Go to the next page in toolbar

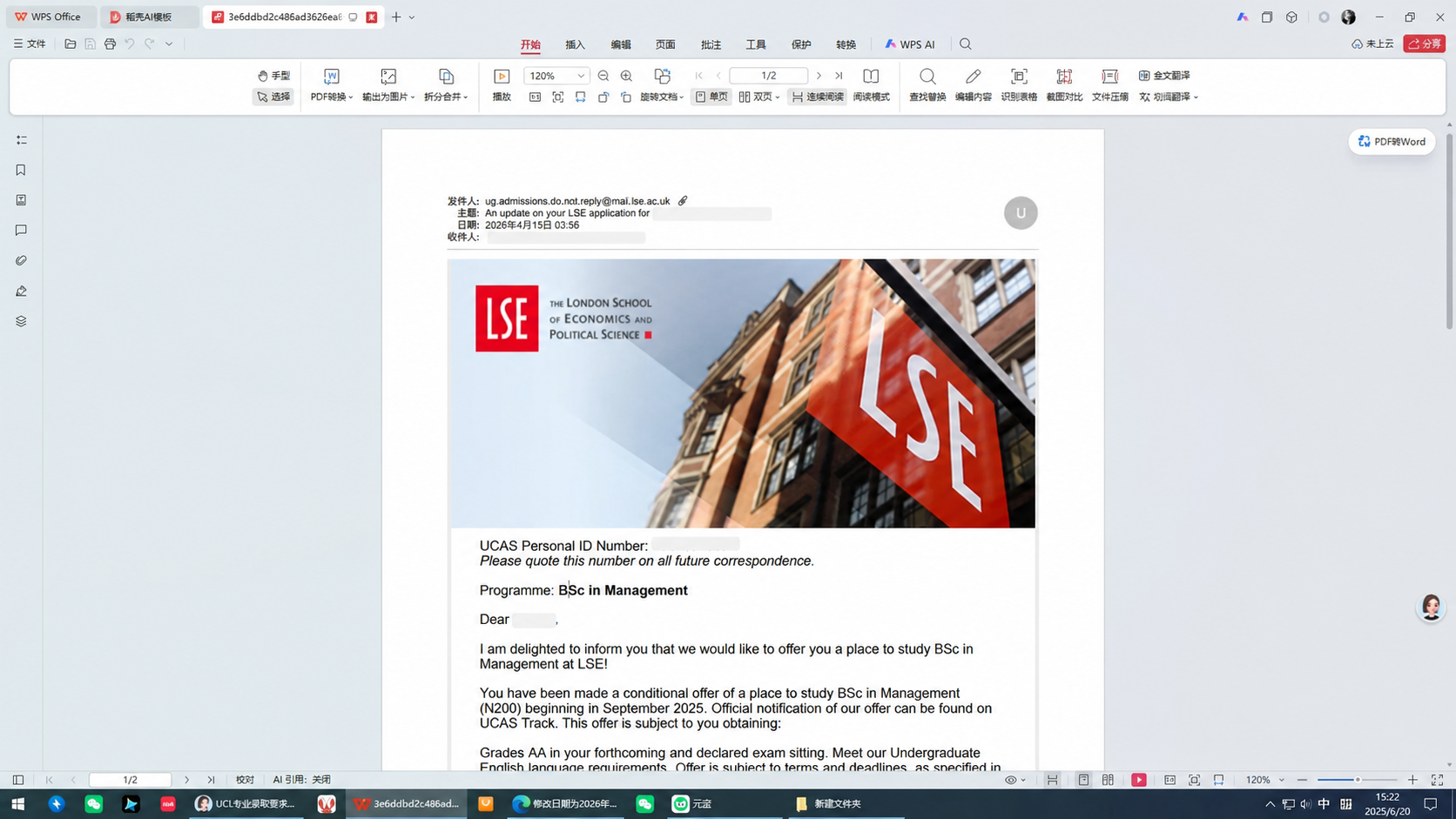[x=819, y=76]
